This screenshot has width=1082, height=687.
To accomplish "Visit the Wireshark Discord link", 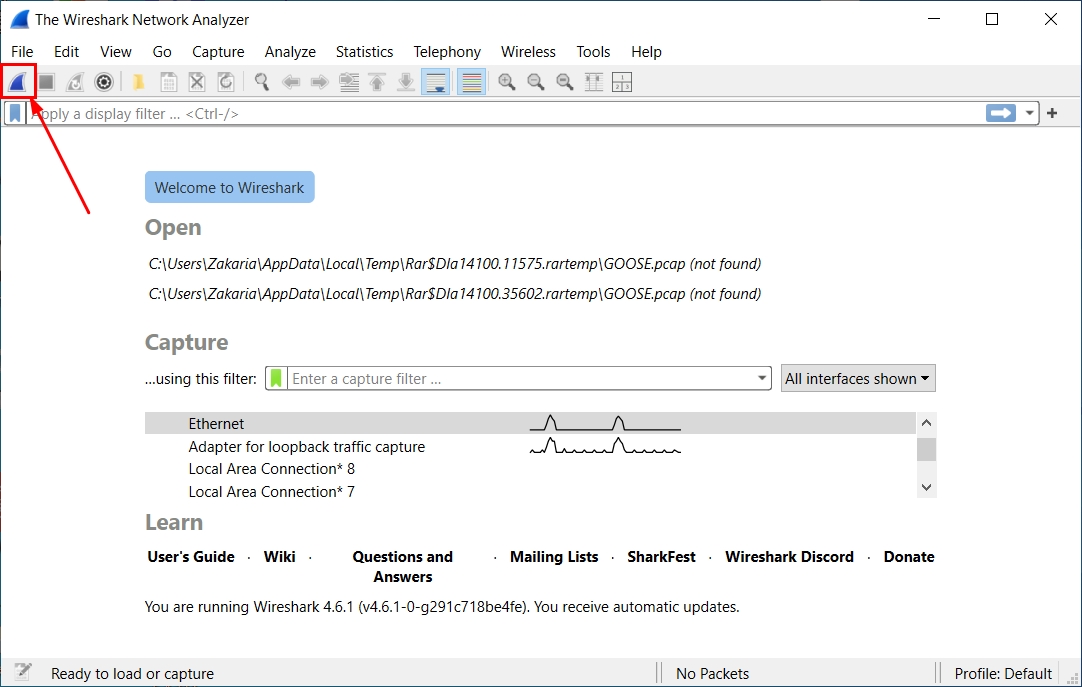I will pos(789,557).
